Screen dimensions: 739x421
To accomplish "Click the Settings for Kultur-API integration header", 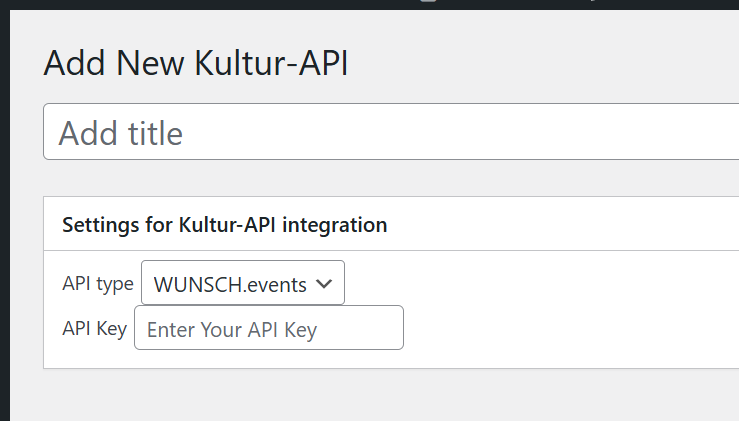I will [224, 225].
